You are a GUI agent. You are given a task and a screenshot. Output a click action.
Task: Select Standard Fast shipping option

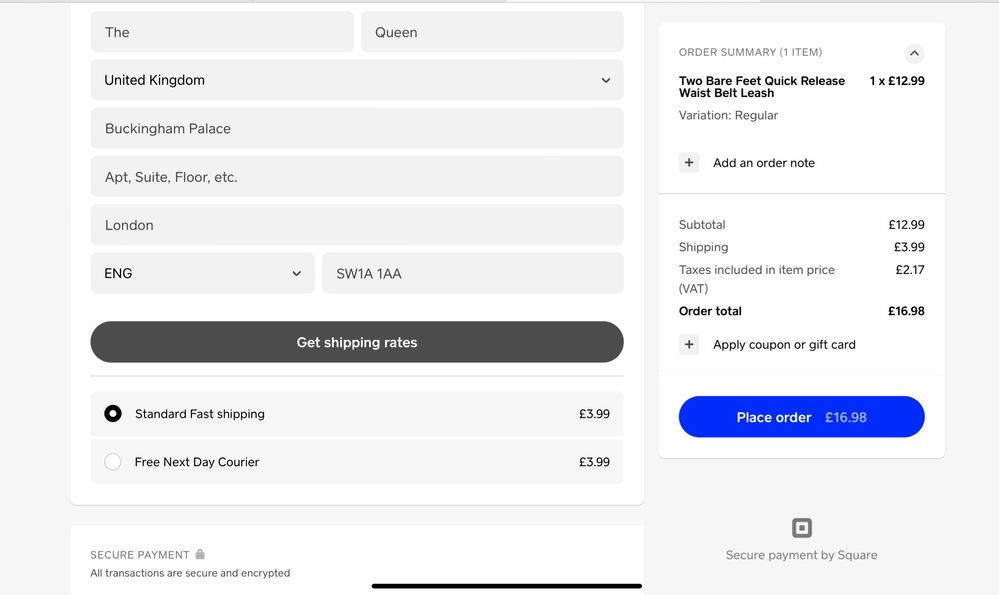click(x=113, y=414)
